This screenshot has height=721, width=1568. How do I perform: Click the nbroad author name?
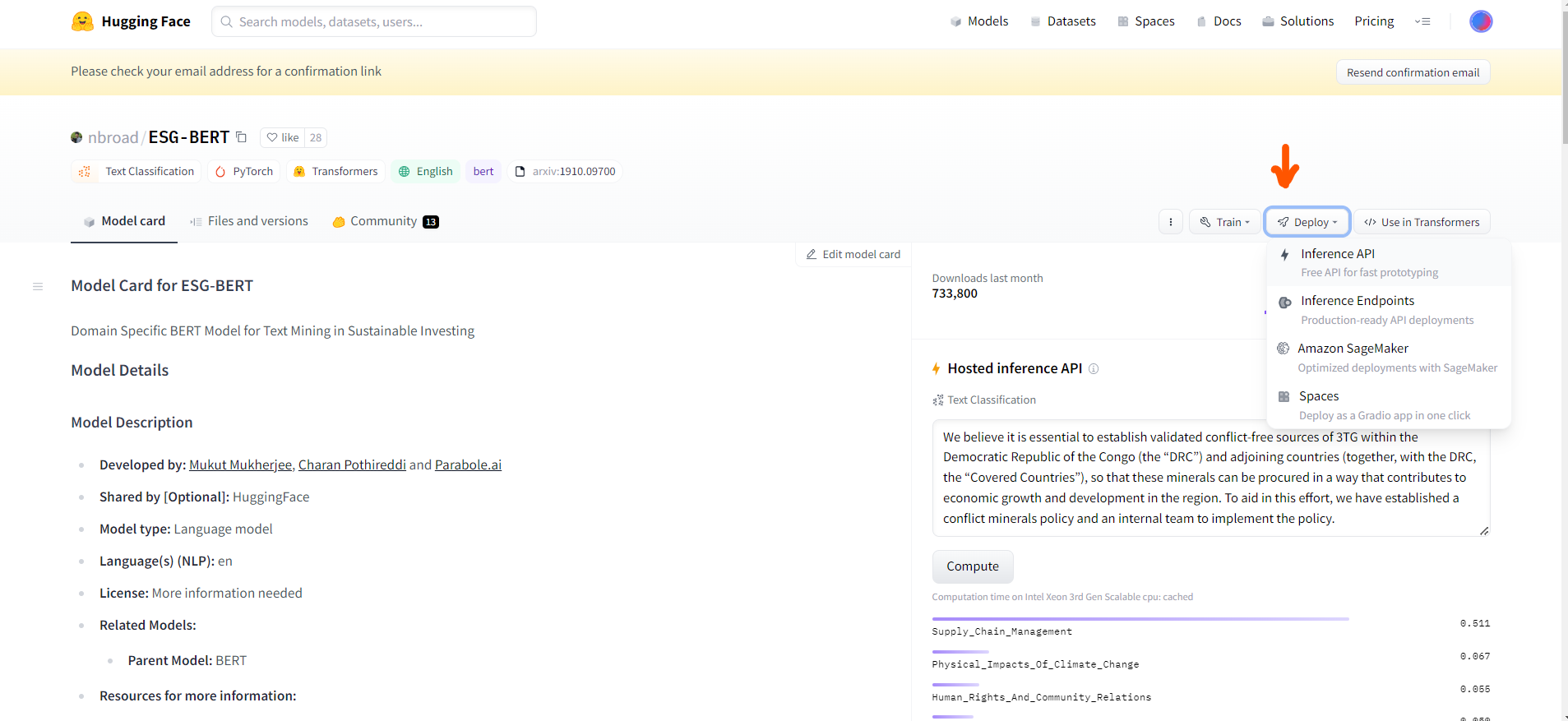tap(113, 137)
